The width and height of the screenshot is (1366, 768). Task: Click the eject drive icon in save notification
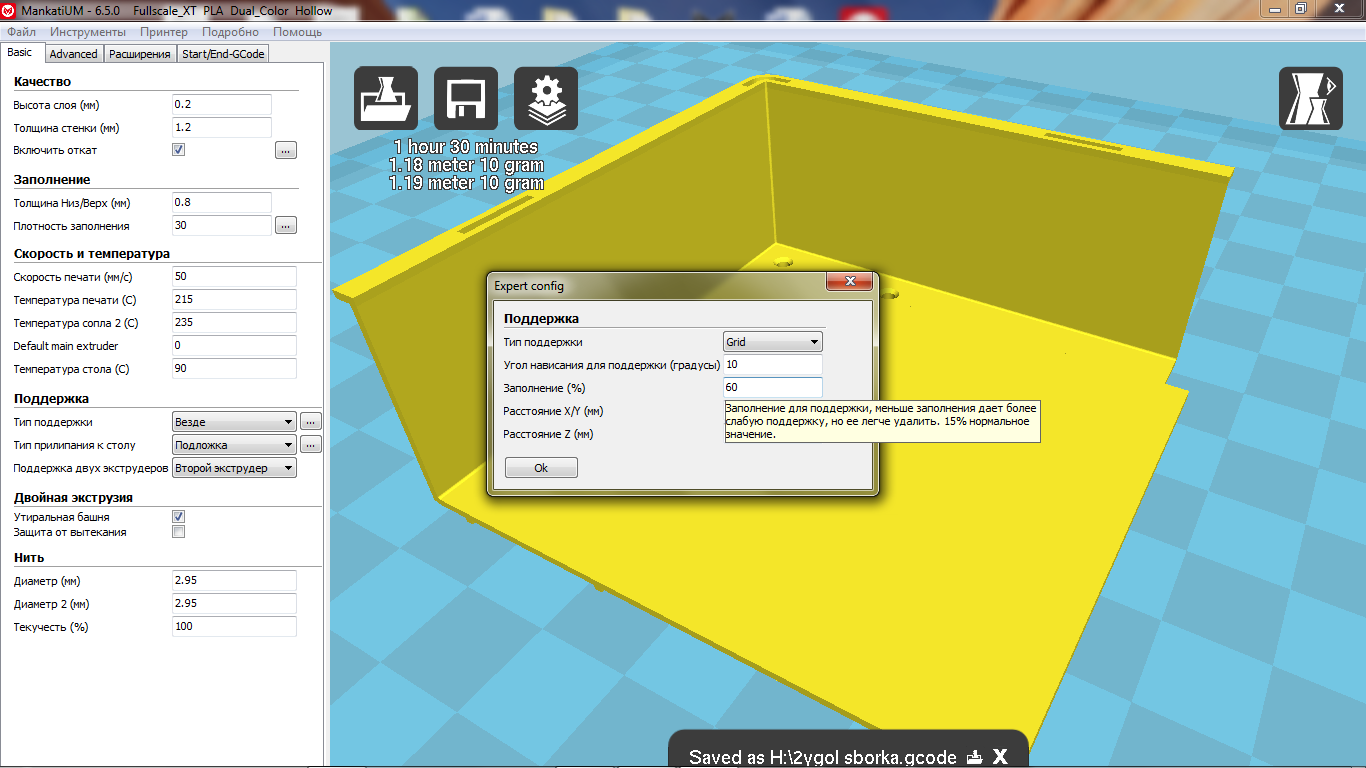[x=974, y=757]
